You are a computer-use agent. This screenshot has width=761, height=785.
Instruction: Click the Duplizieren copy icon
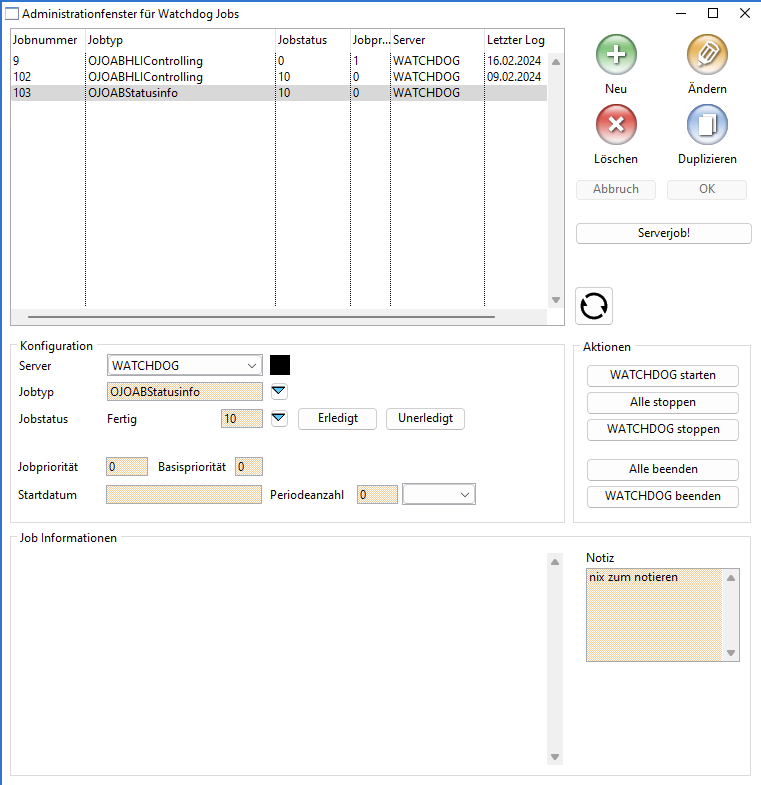(707, 125)
